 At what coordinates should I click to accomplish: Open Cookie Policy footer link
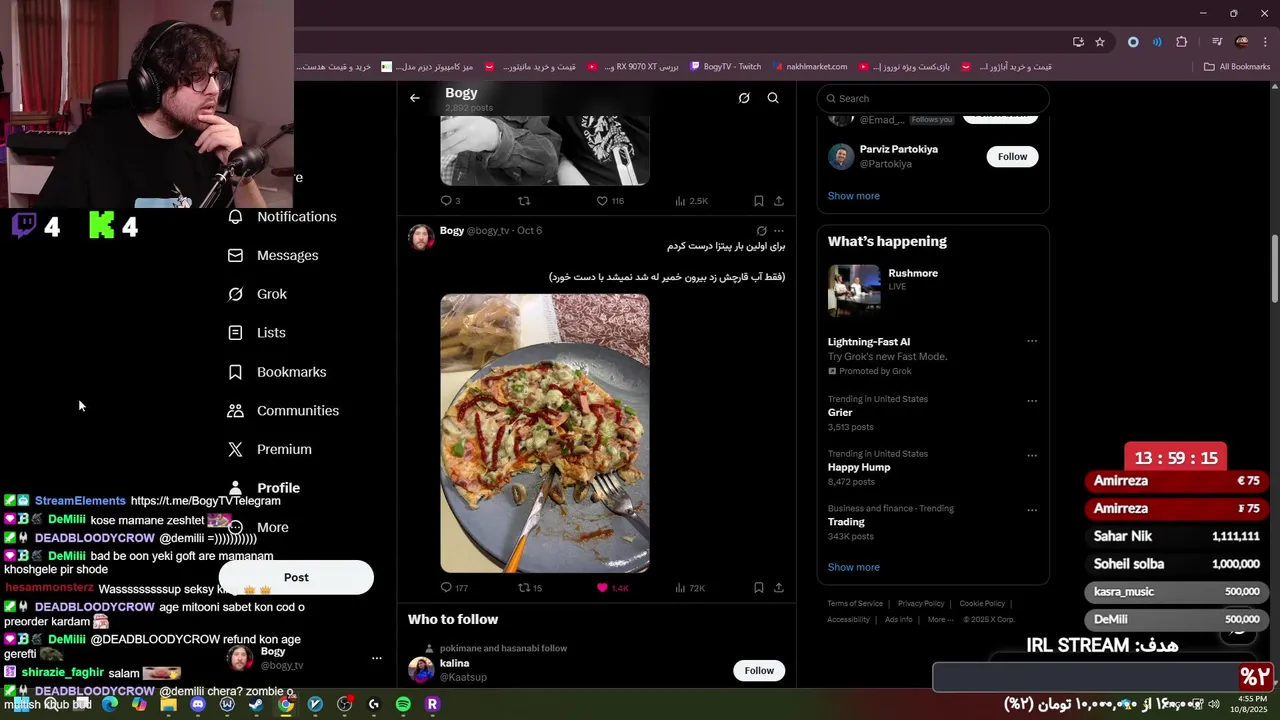[982, 604]
